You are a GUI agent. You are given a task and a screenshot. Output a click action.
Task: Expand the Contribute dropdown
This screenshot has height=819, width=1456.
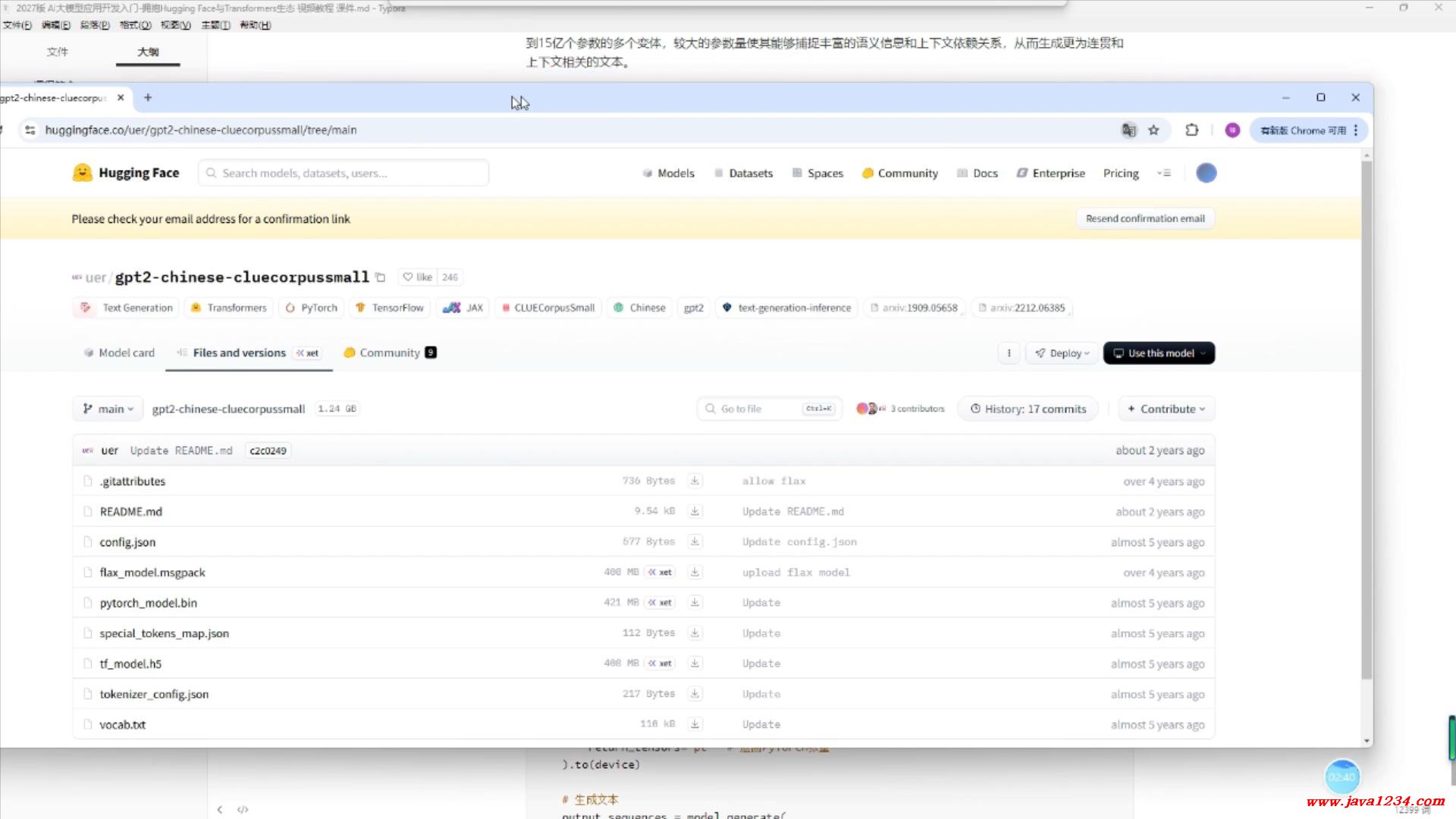tap(1166, 409)
